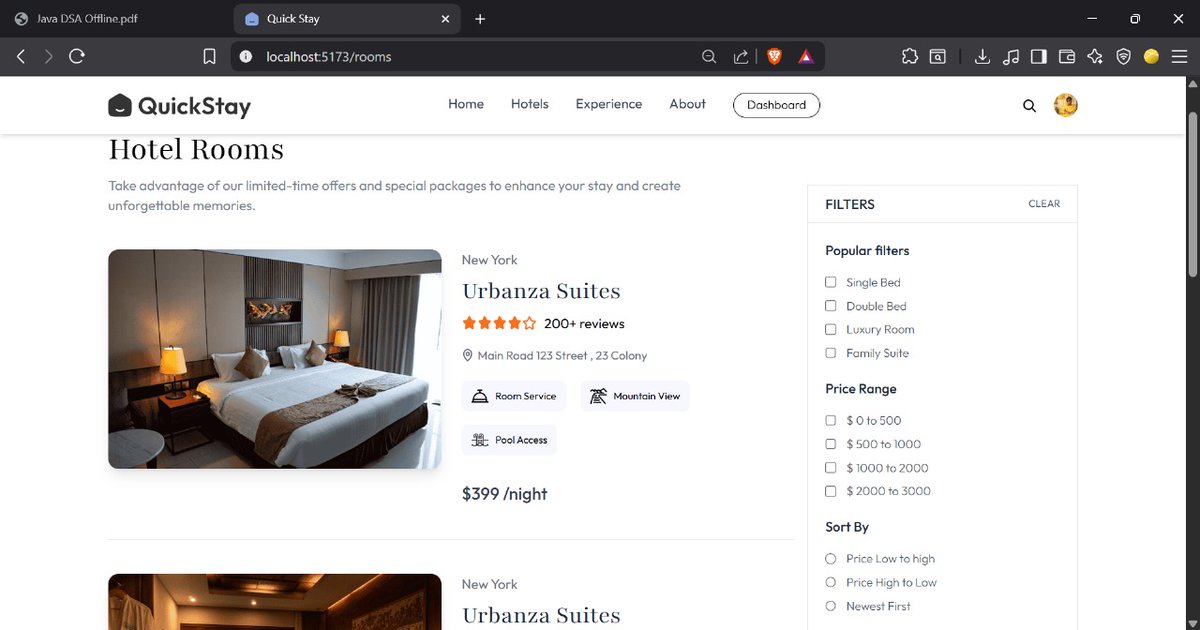
Task: Click the zoom magnifier icon in address bar
Action: point(709,57)
